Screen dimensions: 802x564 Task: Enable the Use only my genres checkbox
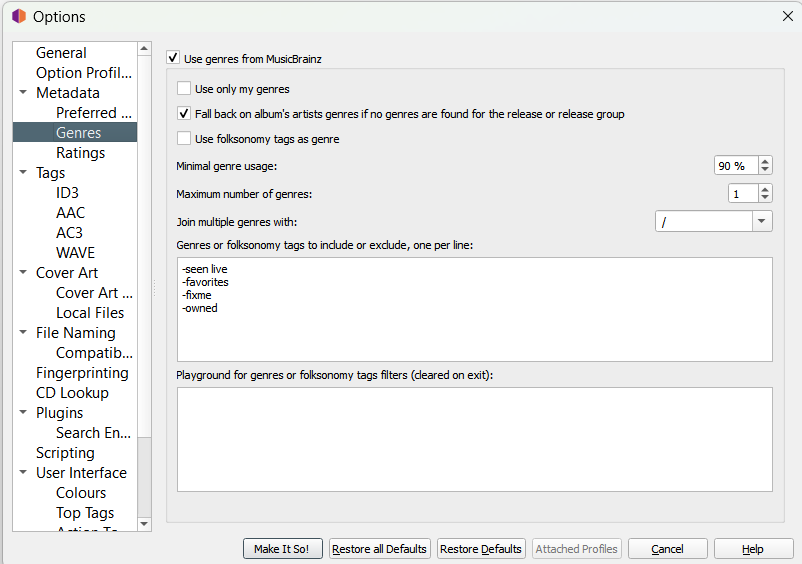pos(184,89)
